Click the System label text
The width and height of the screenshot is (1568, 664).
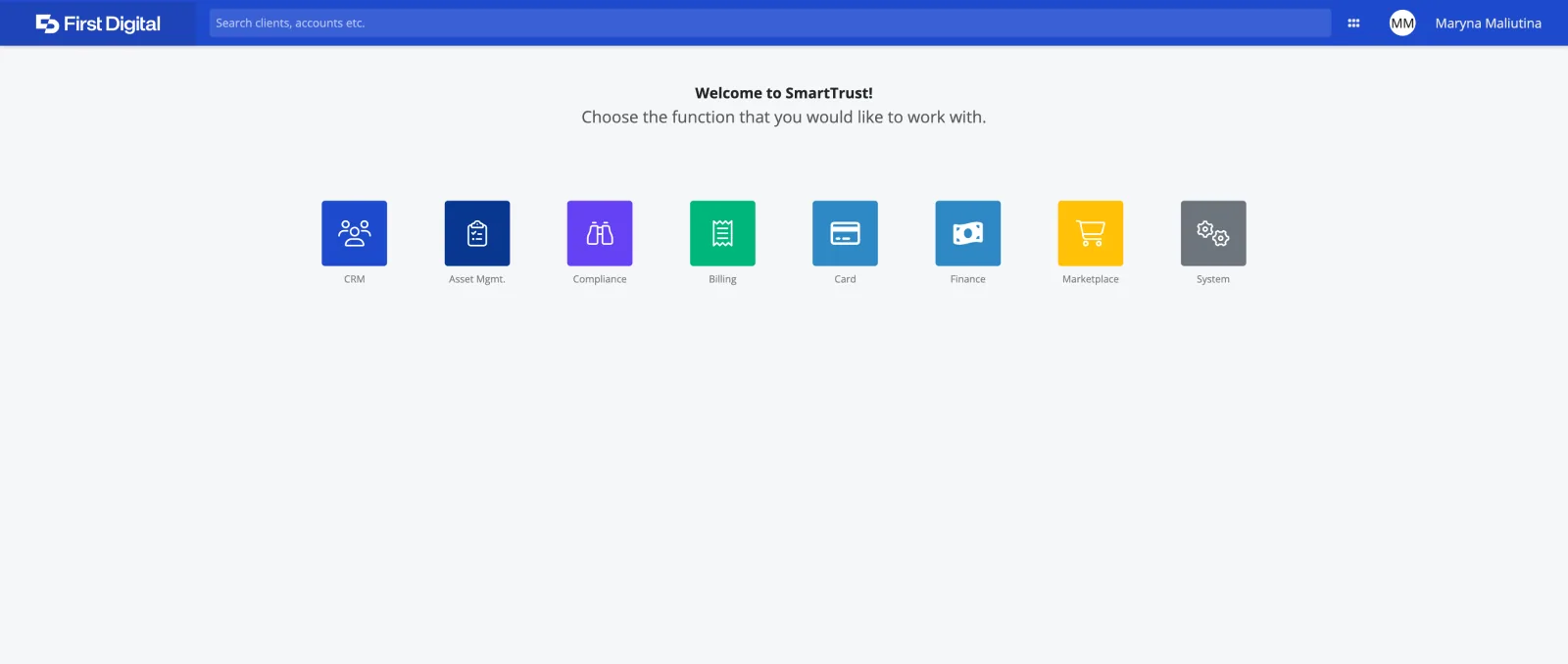pyautogui.click(x=1213, y=279)
